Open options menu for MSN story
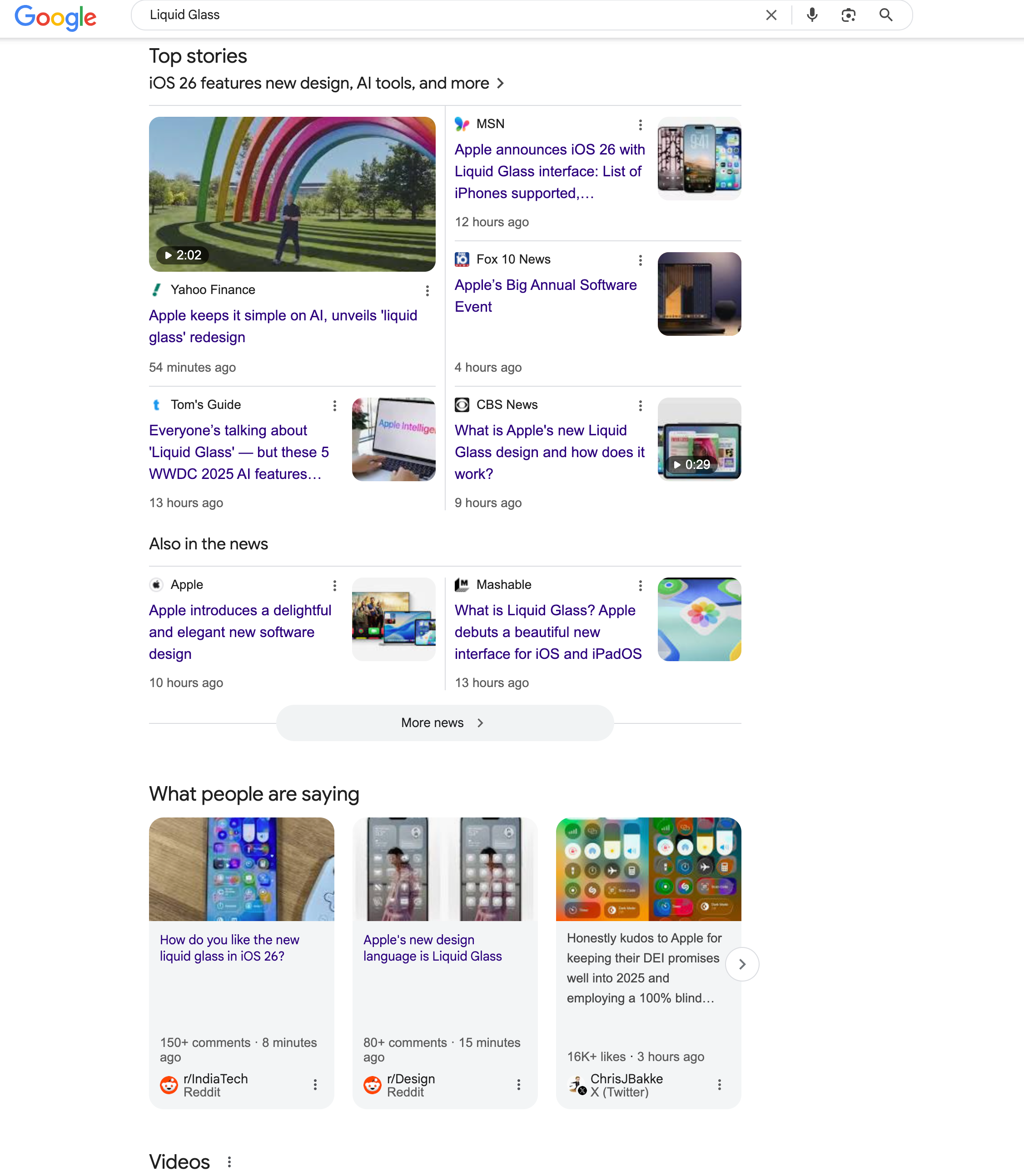The width and height of the screenshot is (1024, 1176). (640, 125)
